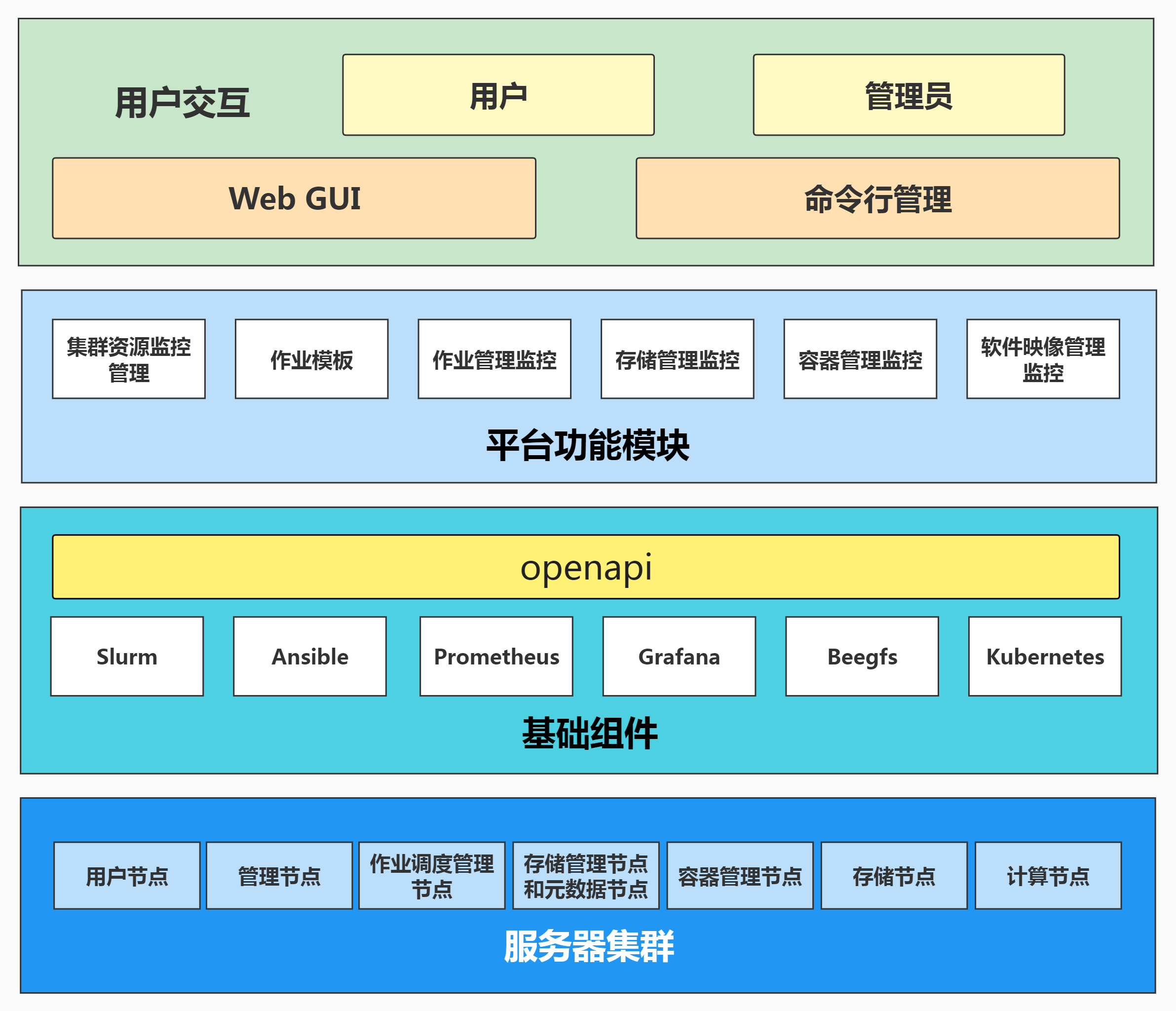Click the Grafana component box

tap(679, 656)
